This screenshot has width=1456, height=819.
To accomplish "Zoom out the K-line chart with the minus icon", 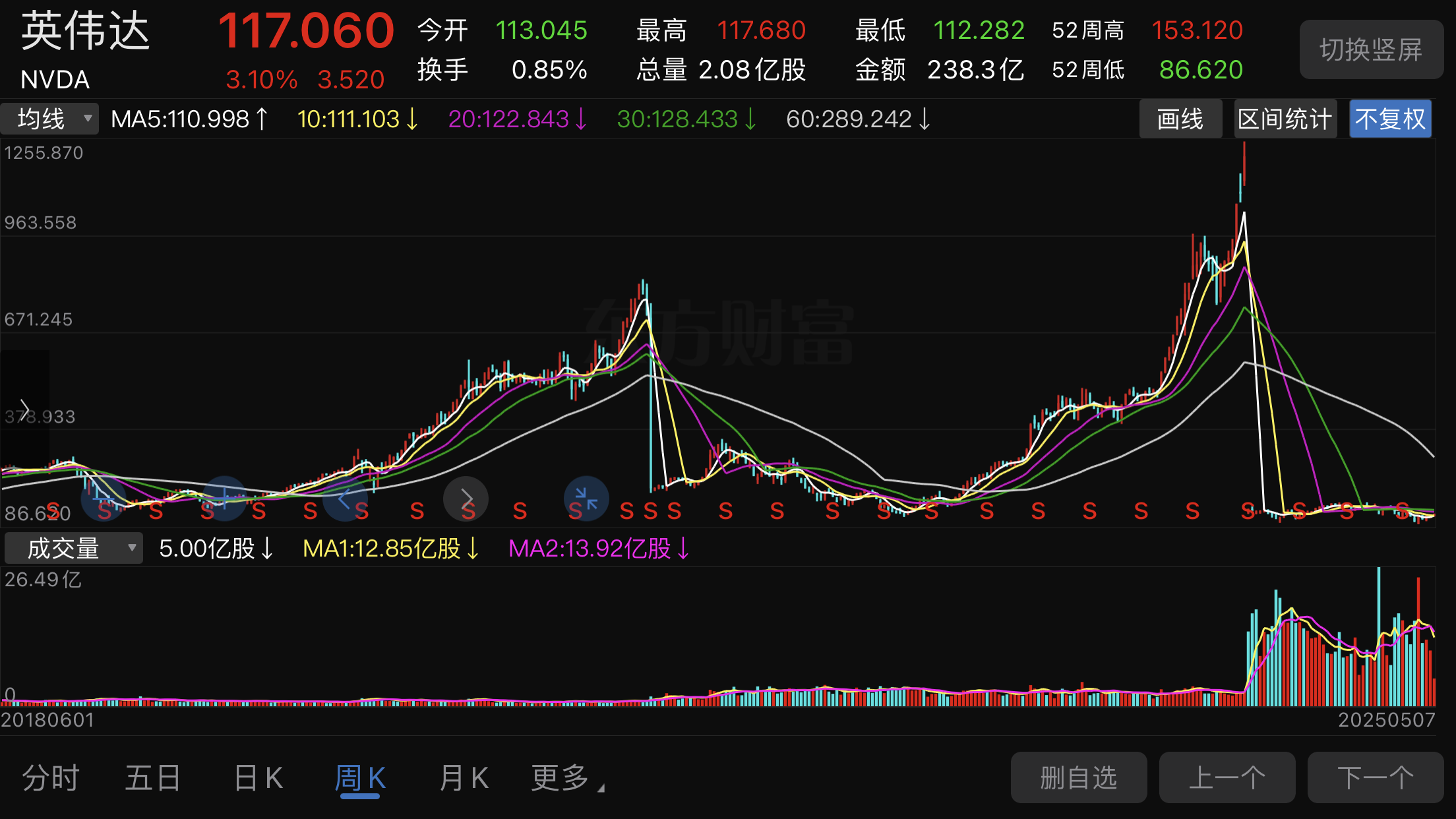I will pos(103,499).
